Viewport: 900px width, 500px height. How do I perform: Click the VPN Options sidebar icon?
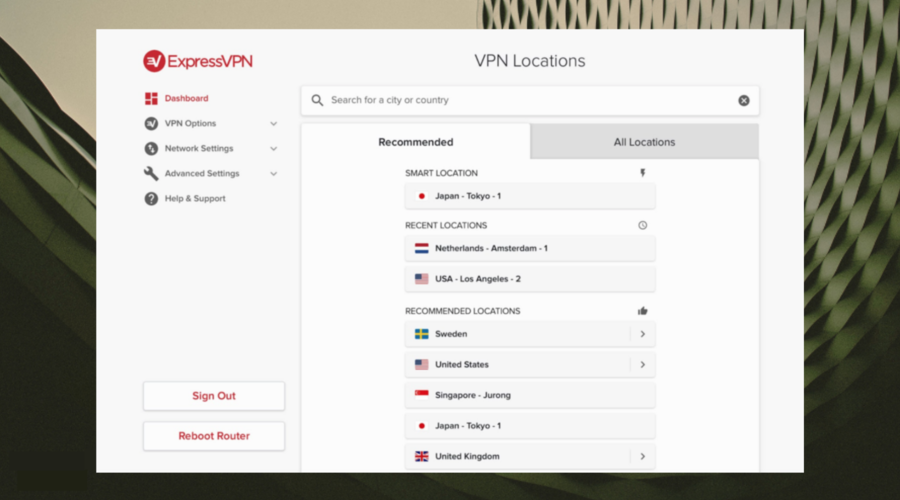(151, 123)
